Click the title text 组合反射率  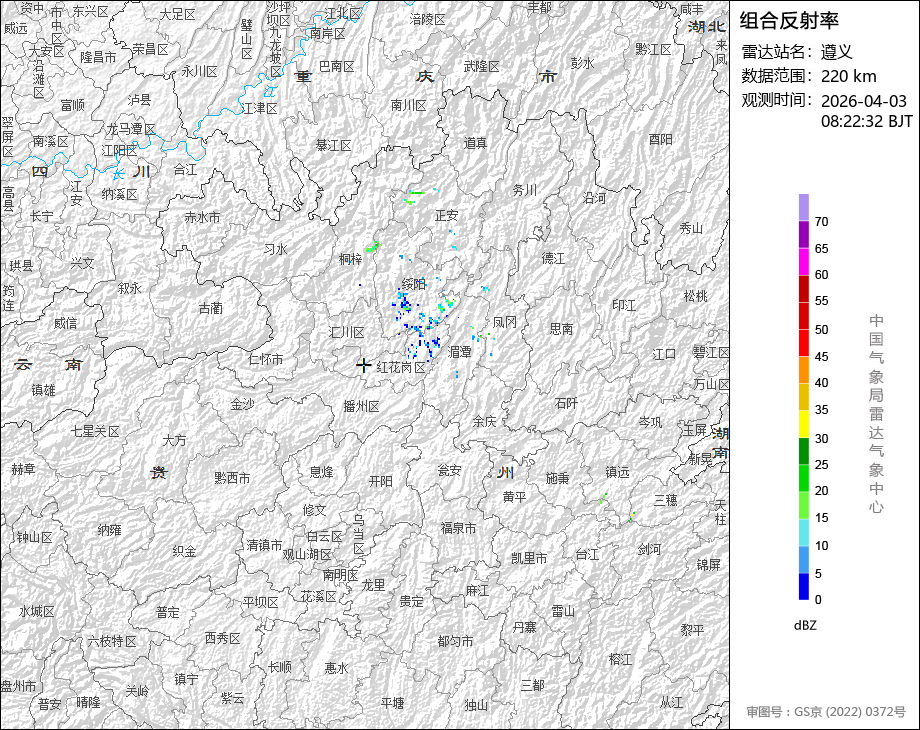(789, 21)
